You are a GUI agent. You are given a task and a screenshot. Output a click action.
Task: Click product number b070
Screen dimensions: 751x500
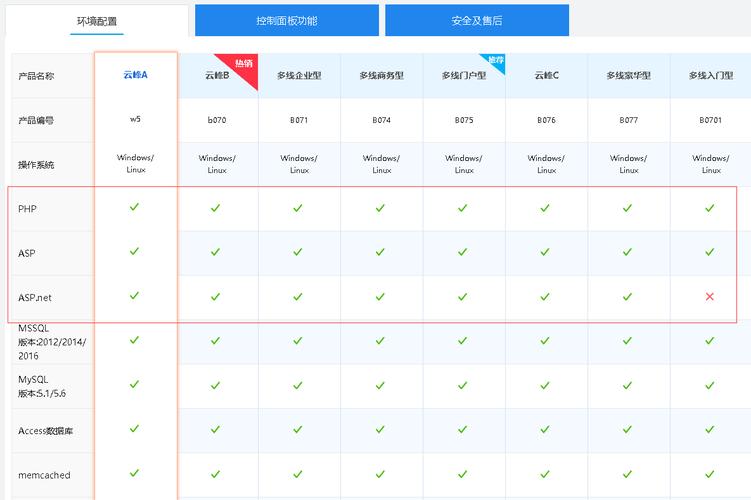click(x=217, y=120)
